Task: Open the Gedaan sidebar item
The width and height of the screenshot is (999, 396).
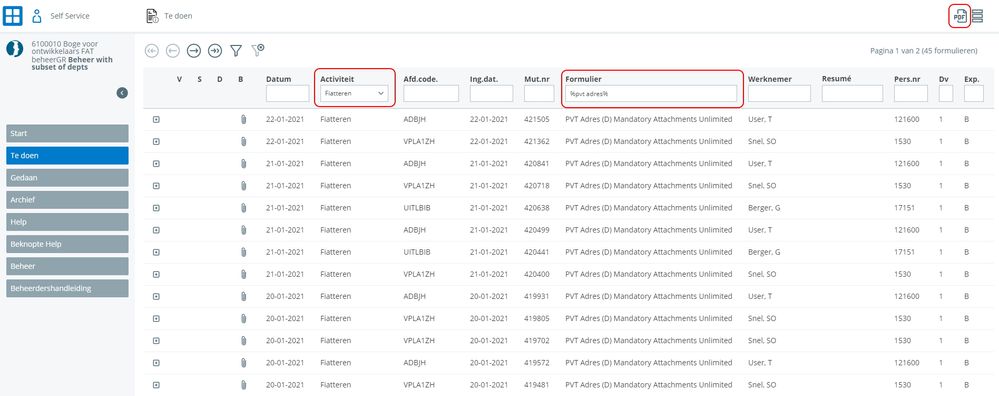Action: click(x=68, y=178)
